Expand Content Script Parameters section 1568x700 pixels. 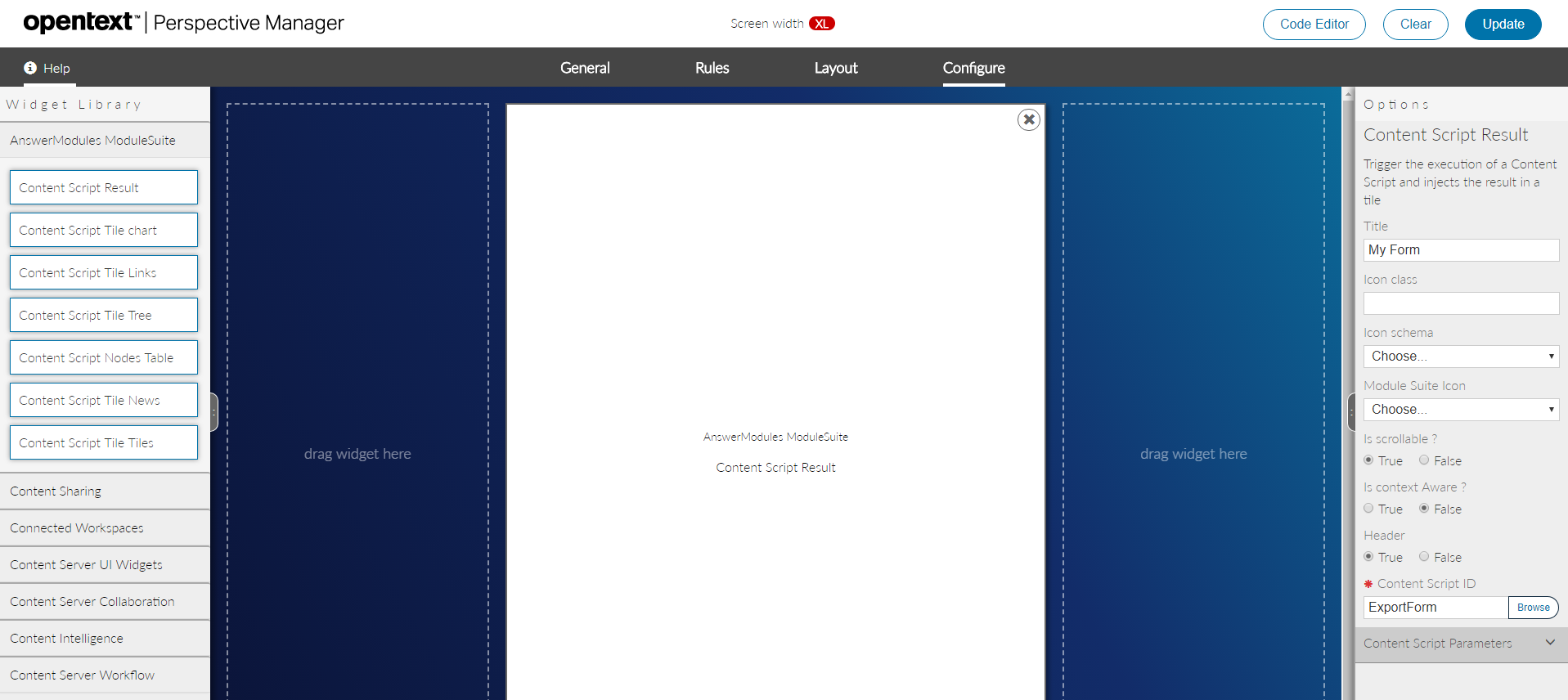point(1460,644)
